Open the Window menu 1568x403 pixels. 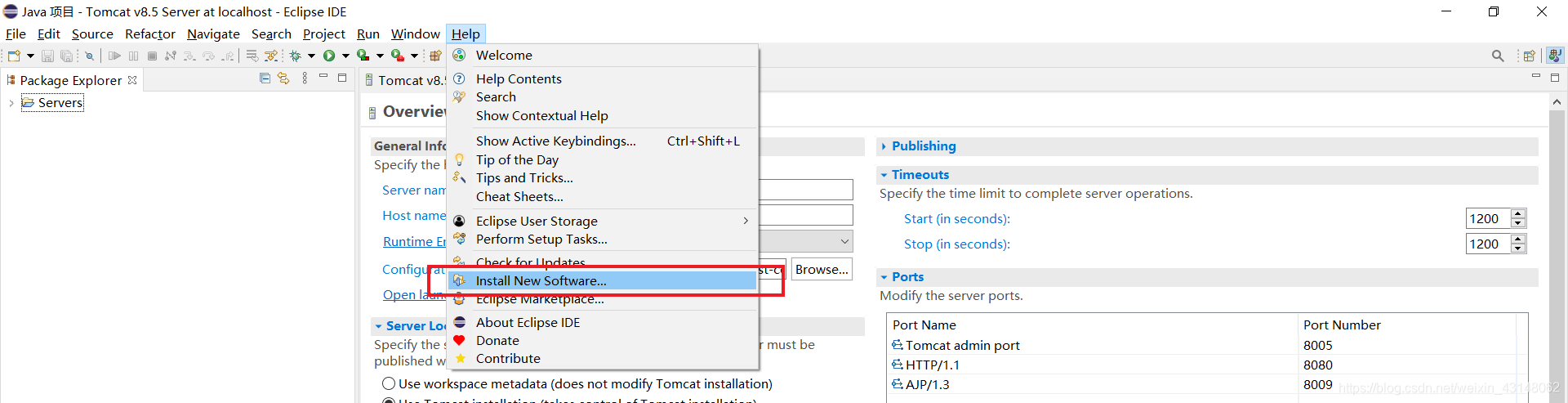(x=415, y=34)
